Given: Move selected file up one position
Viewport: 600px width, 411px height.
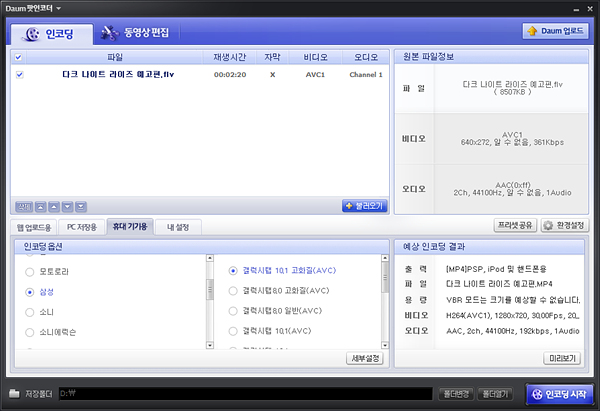Looking at the screenshot, I should (54, 207).
